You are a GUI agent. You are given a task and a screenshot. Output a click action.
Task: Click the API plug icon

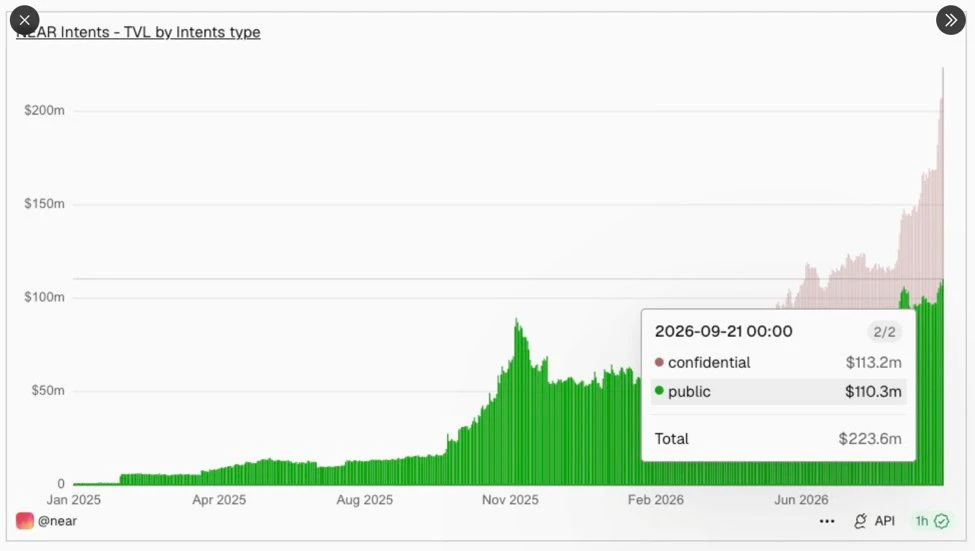pyautogui.click(x=861, y=521)
